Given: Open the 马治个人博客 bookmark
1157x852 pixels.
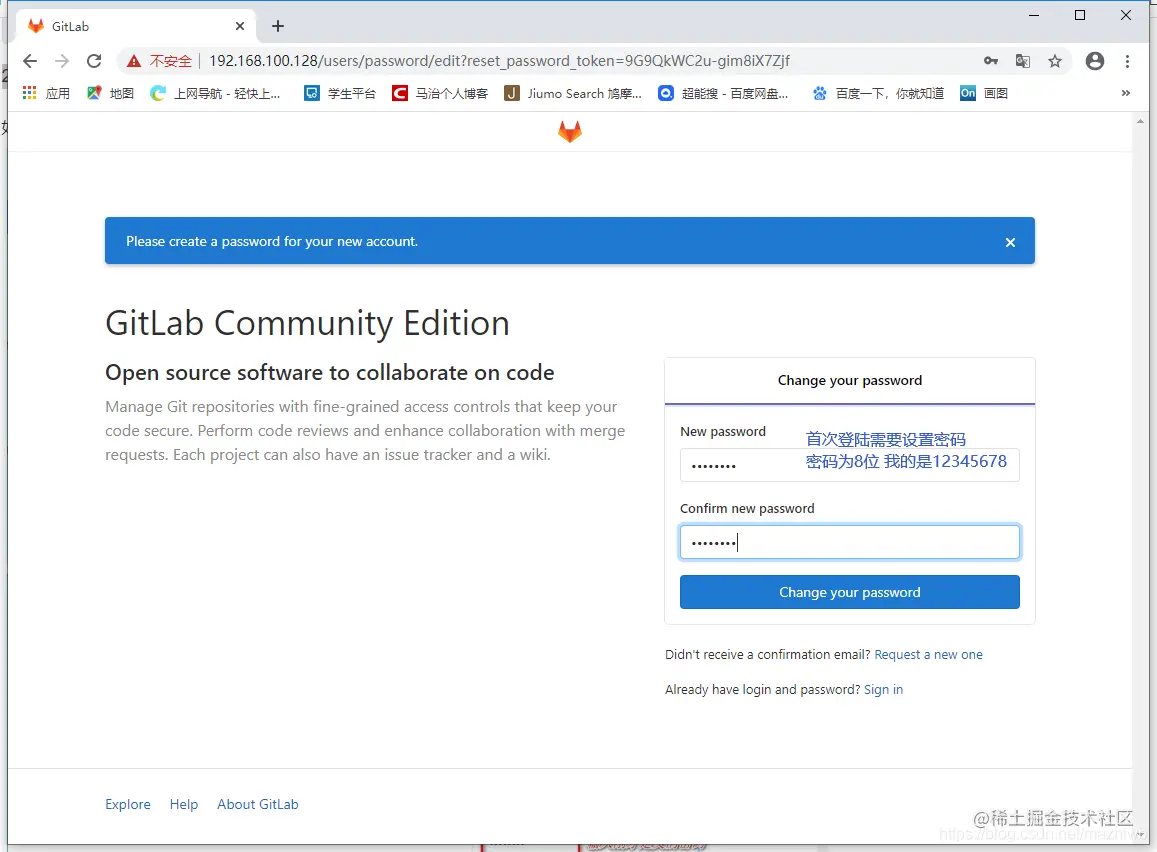Looking at the screenshot, I should (441, 93).
